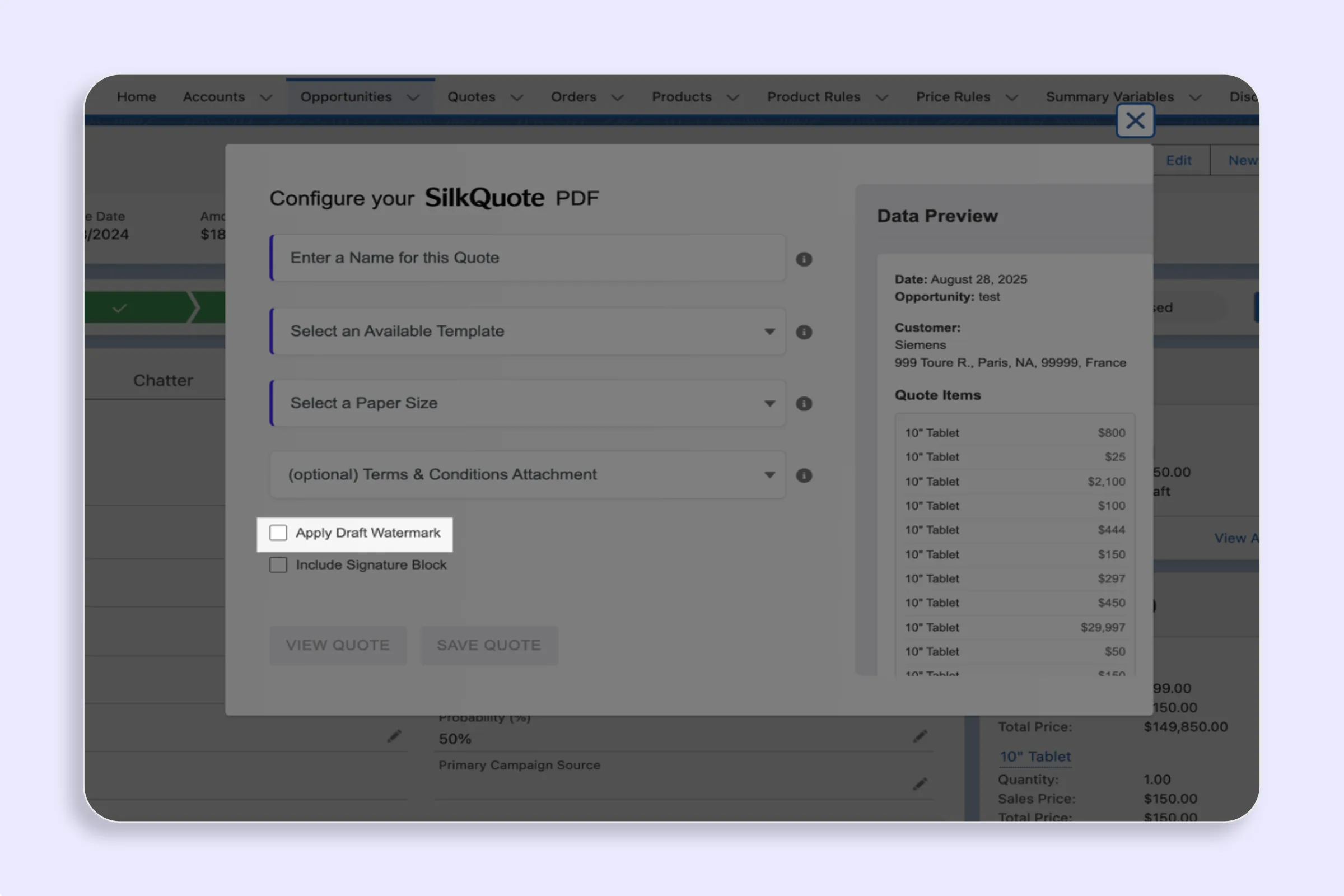Click info icon next to template selector

[804, 332]
